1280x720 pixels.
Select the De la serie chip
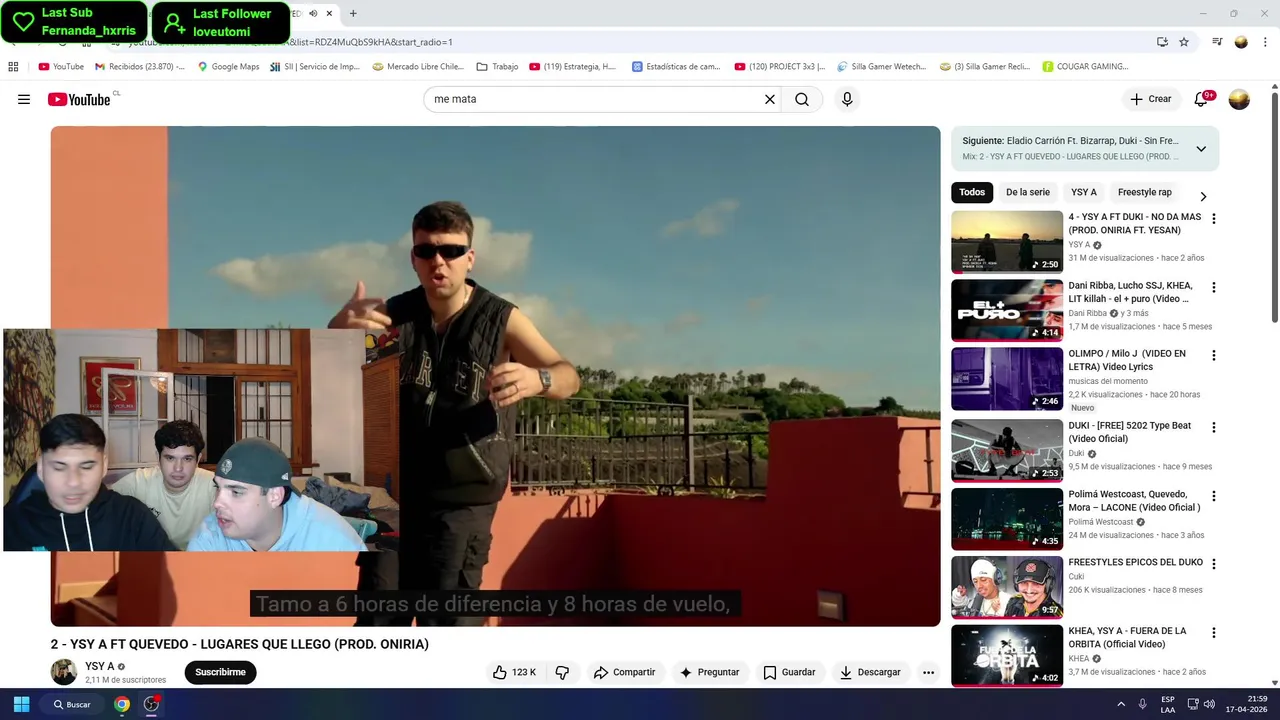click(x=1028, y=192)
